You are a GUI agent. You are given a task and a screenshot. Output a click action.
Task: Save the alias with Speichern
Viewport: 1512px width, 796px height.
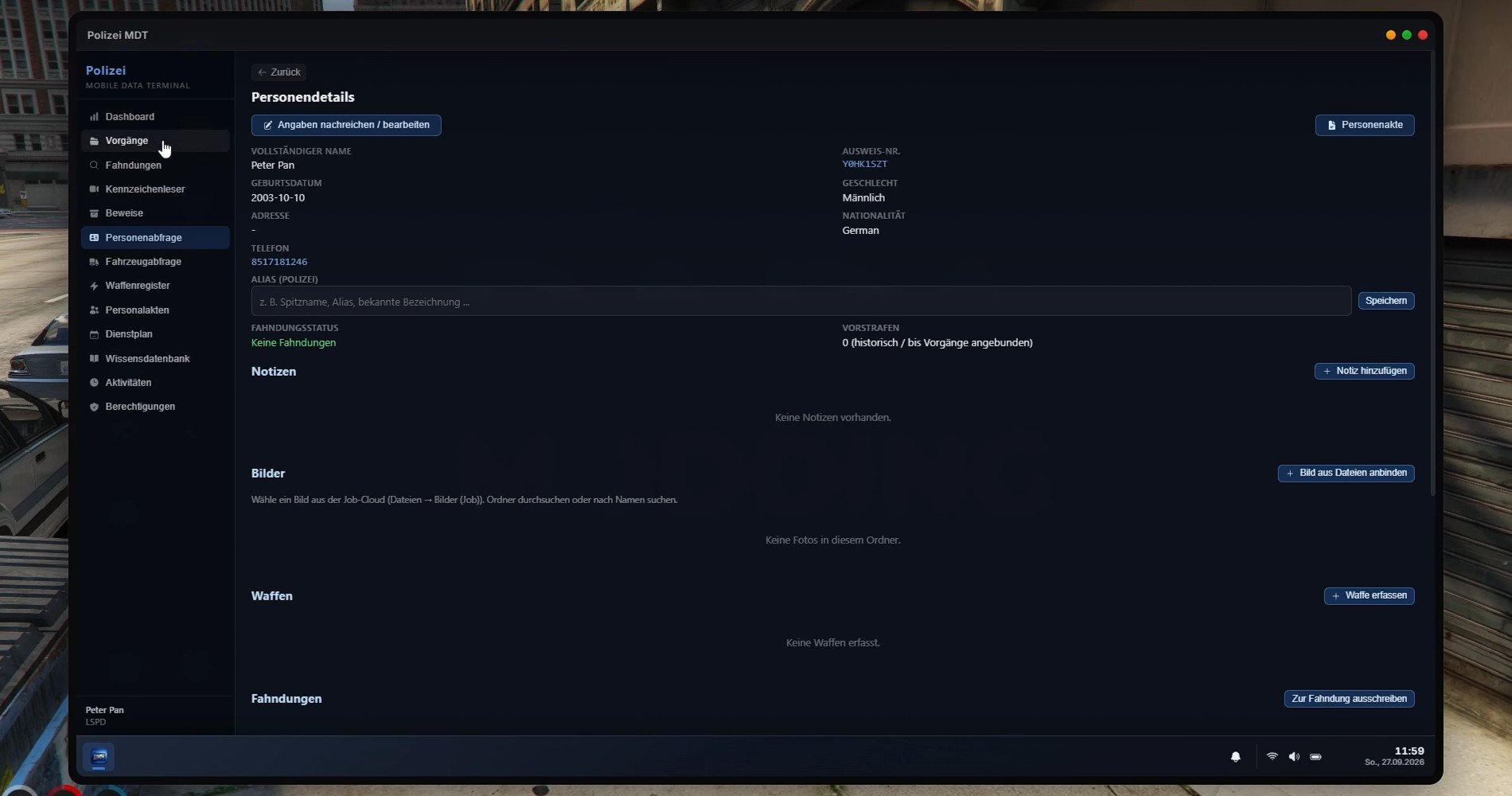coord(1386,301)
